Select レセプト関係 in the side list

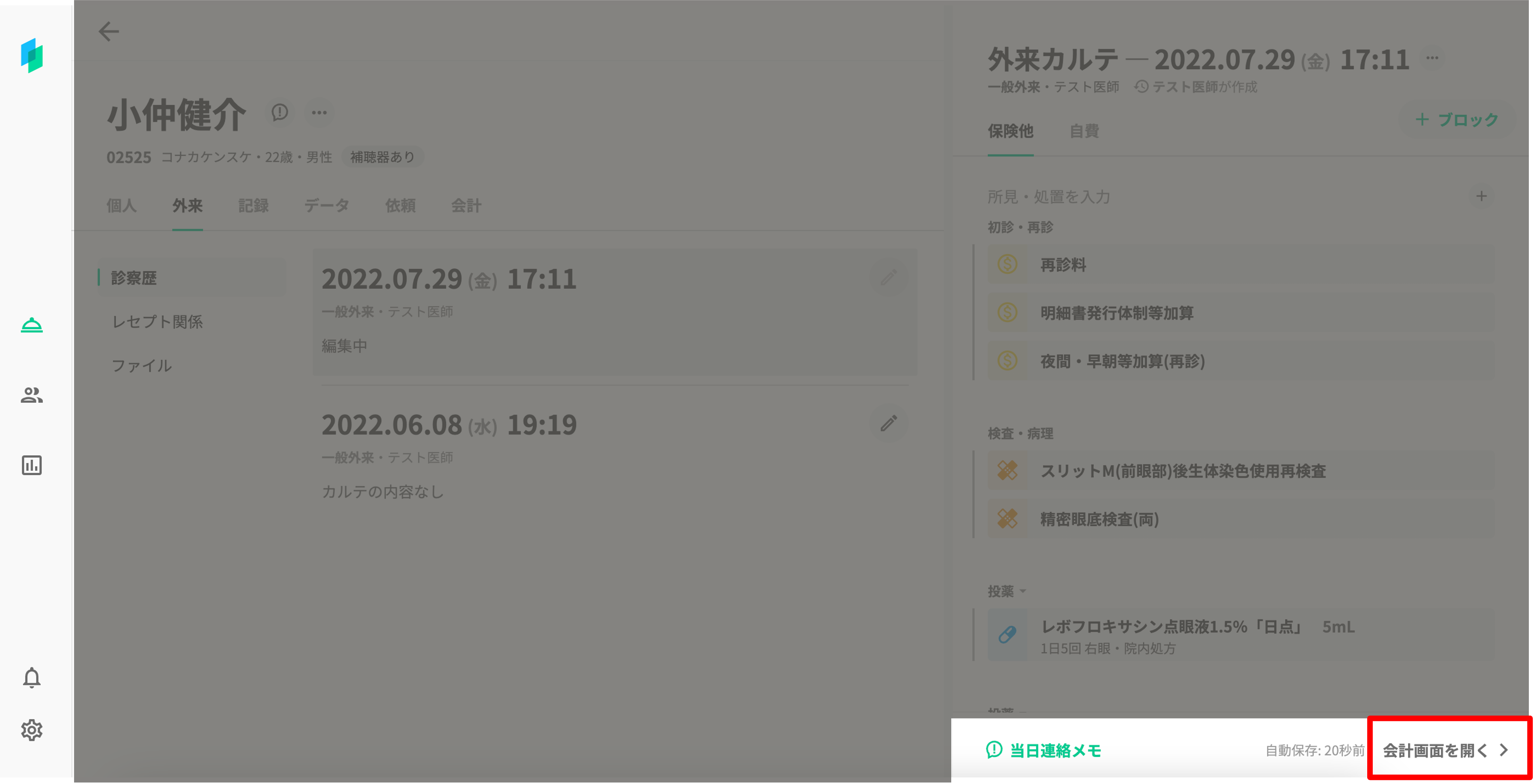pyautogui.click(x=157, y=322)
